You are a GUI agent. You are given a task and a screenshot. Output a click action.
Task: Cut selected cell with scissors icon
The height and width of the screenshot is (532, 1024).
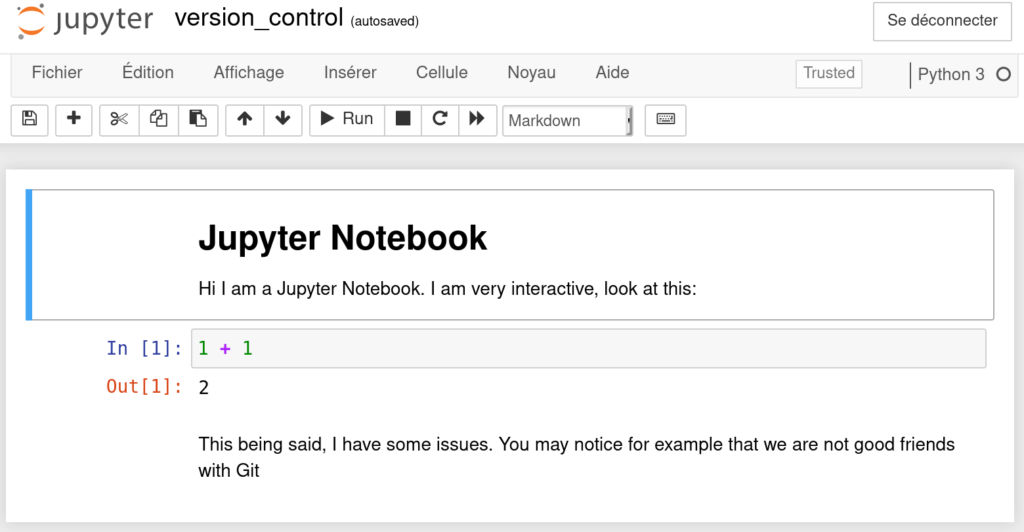(x=119, y=119)
